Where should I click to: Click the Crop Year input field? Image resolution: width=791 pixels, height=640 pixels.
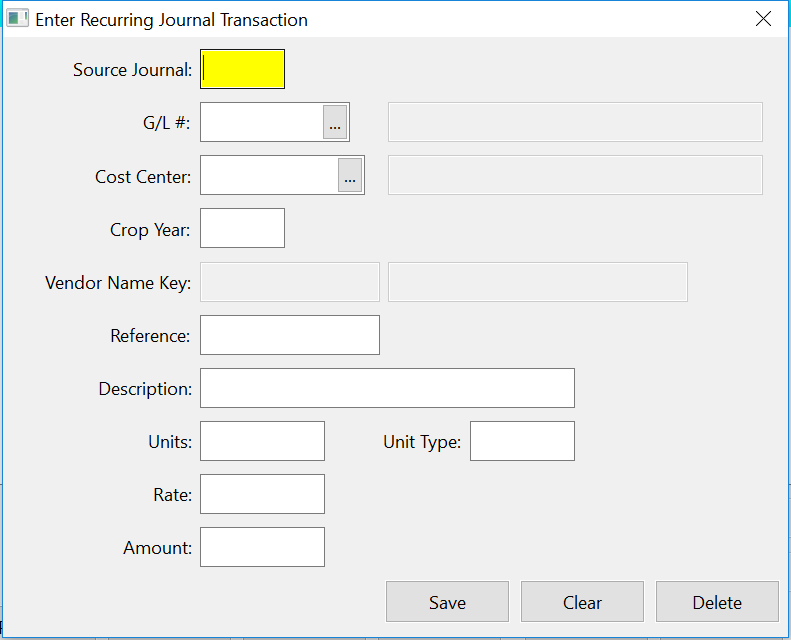[243, 229]
